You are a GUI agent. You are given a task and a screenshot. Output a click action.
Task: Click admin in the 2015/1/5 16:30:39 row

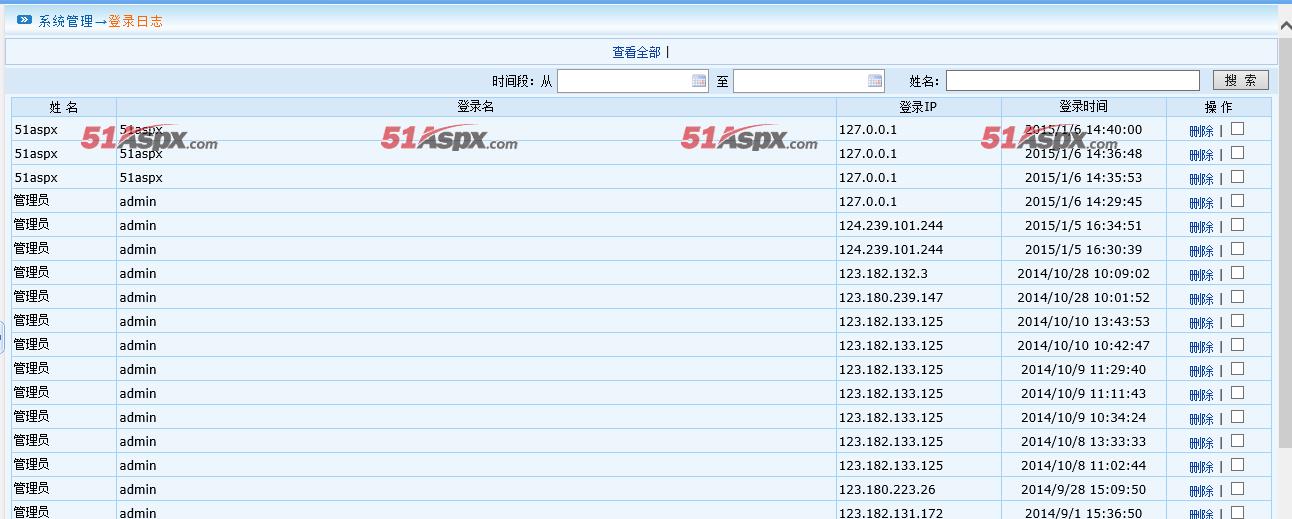tap(138, 249)
